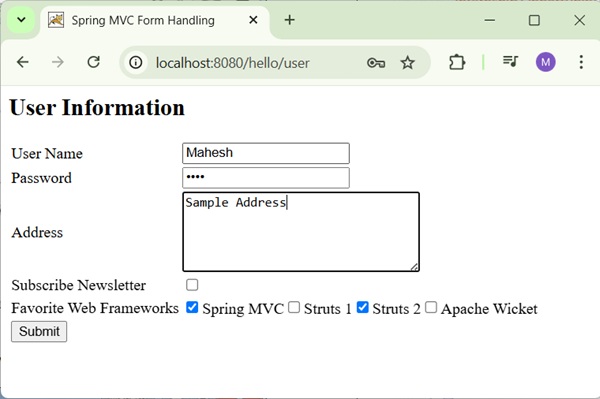Image resolution: width=600 pixels, height=399 pixels.
Task: Click the User Name field with Mahesh
Action: tap(266, 153)
